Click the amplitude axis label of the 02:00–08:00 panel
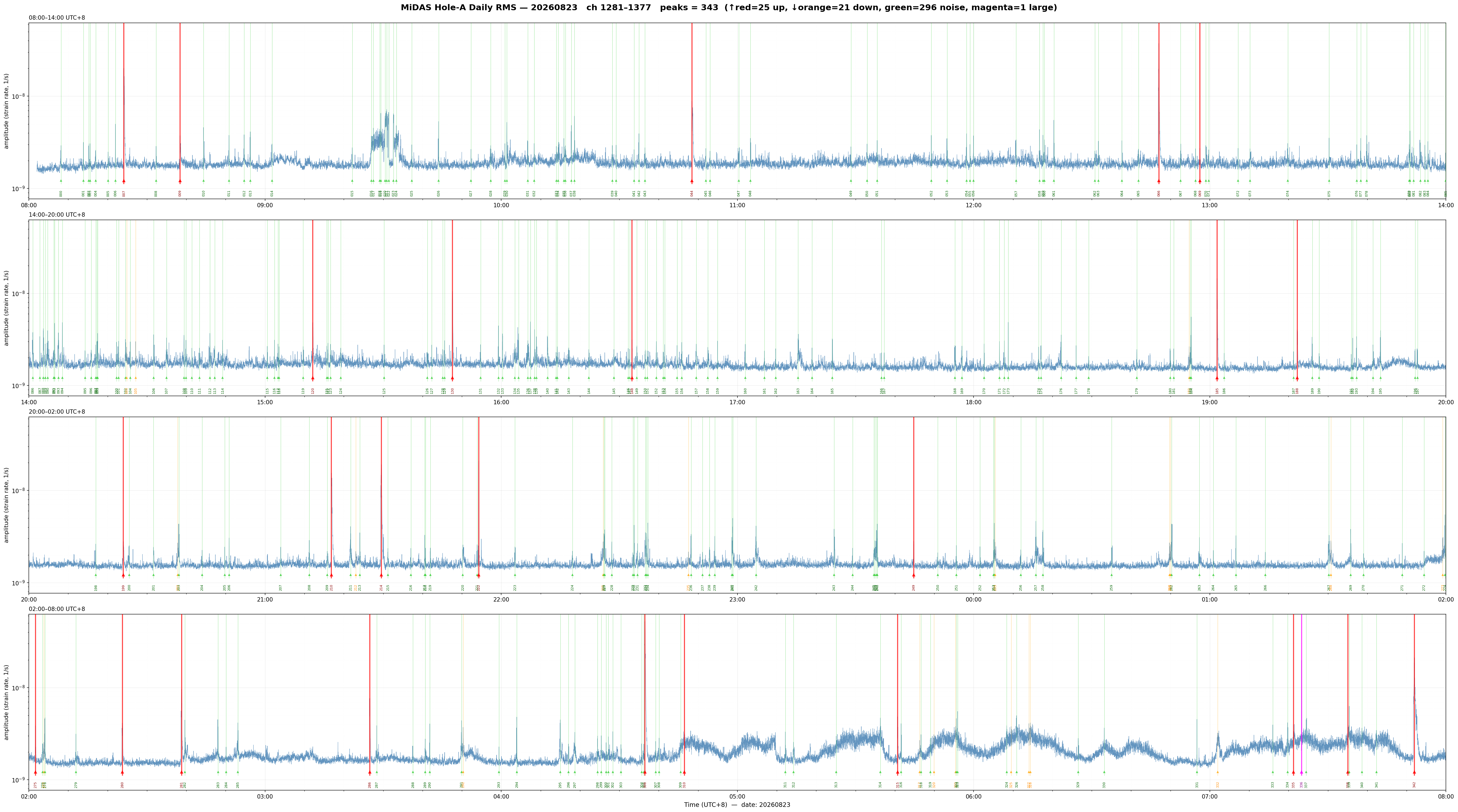The height and width of the screenshot is (812, 1458). 7,702
